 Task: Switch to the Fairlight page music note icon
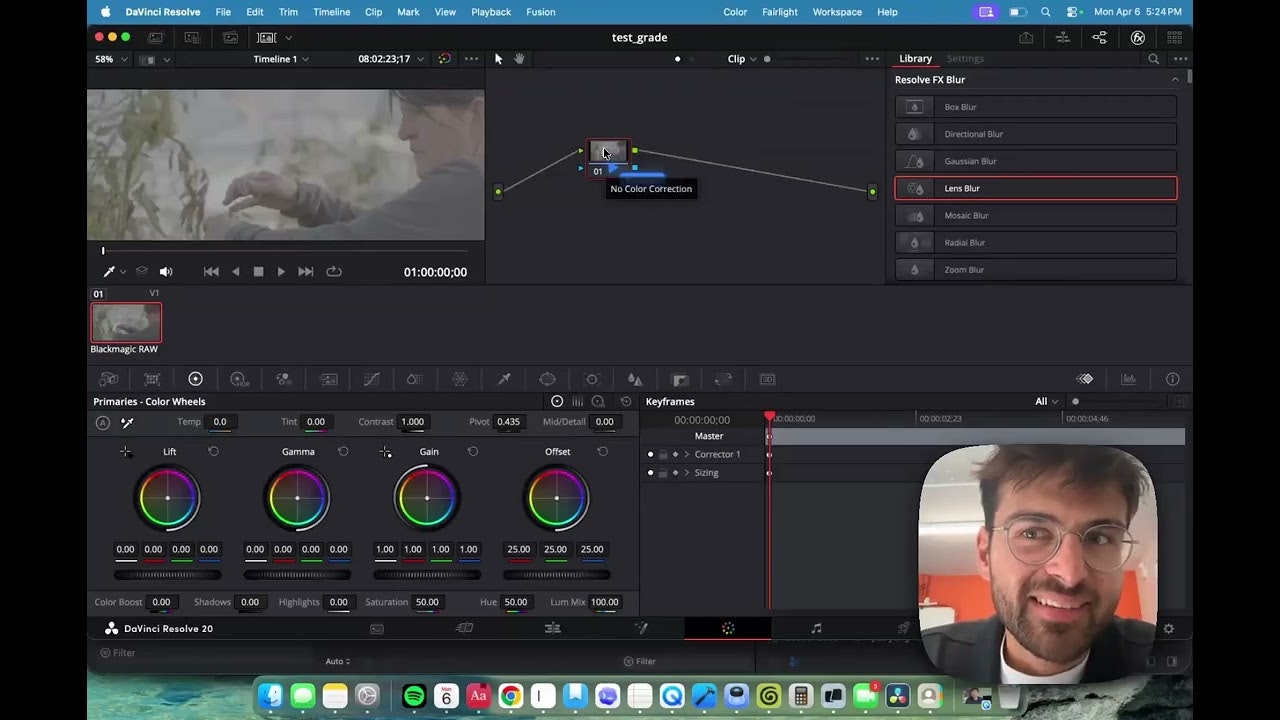tap(816, 629)
